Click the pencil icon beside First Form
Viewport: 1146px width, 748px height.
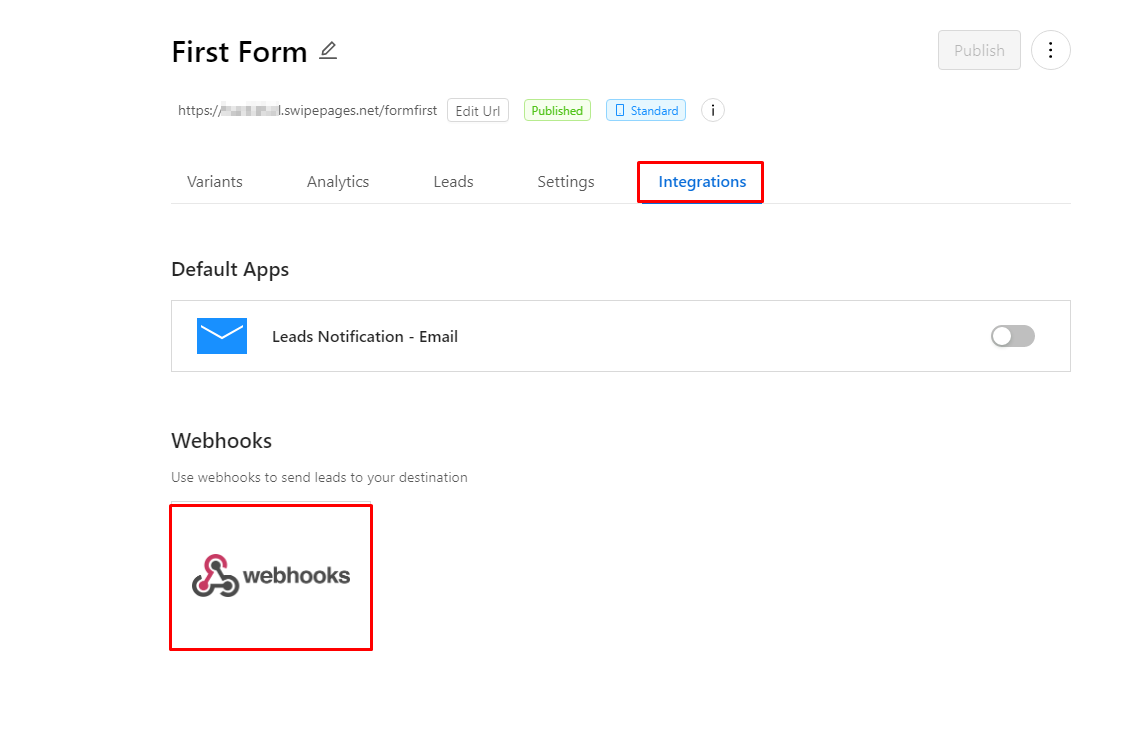click(328, 50)
